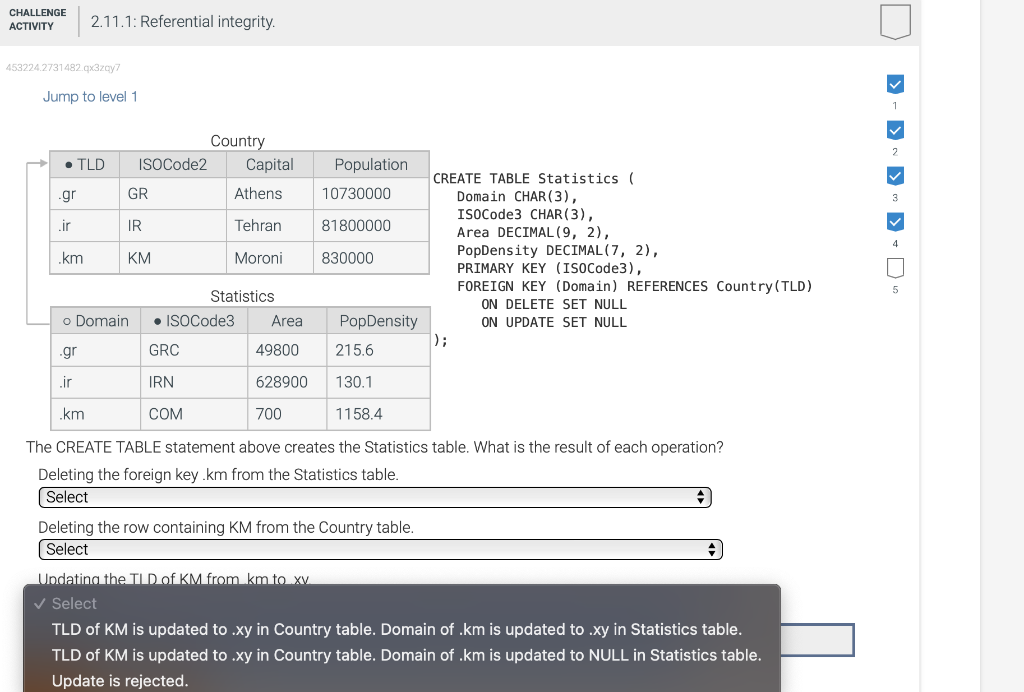The image size is (1024, 692).
Task: Click the GRC cell in Statistics table
Action: 194,350
